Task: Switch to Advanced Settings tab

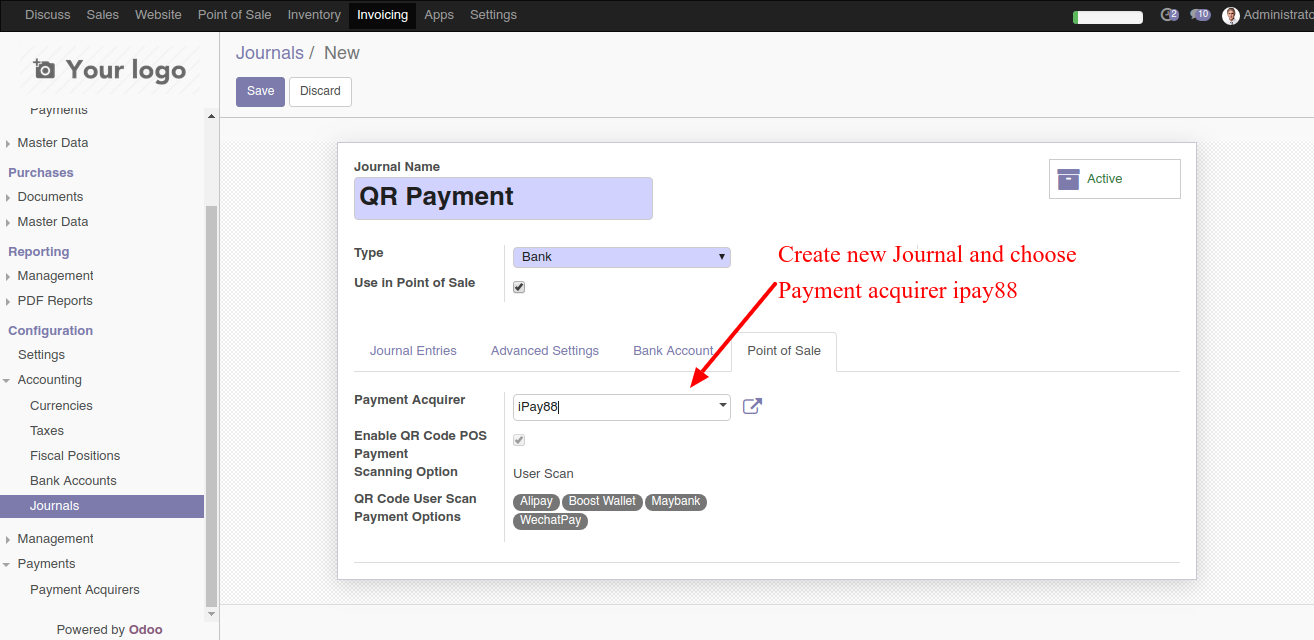Action: (545, 351)
